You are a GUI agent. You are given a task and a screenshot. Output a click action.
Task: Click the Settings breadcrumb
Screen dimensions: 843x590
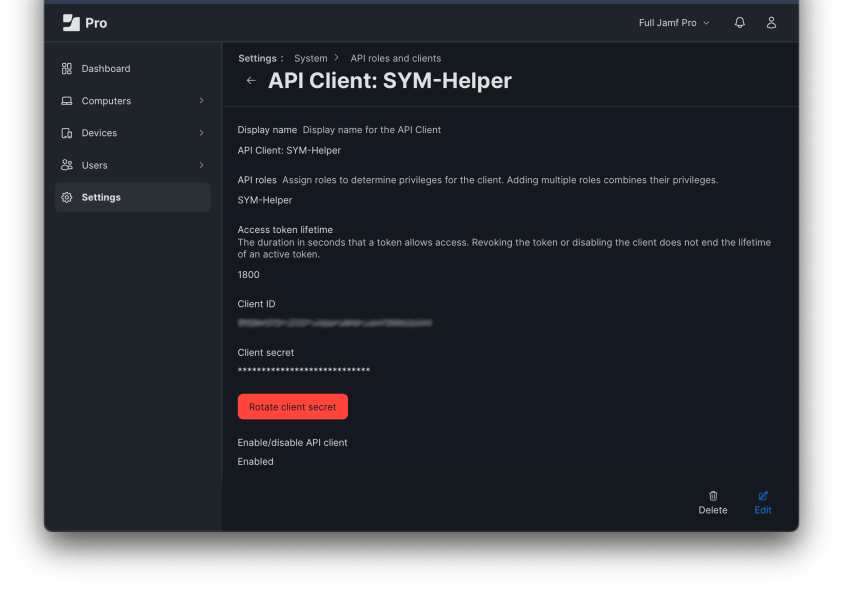pyautogui.click(x=261, y=58)
